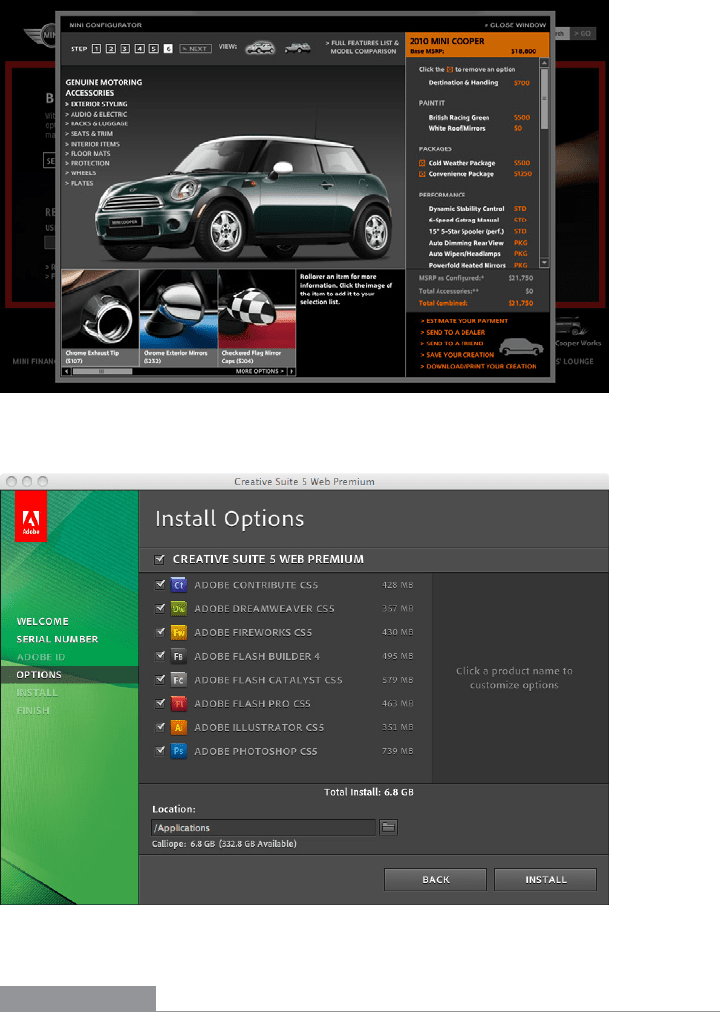Uncheck Adobe Fireworks CS5
This screenshot has height=1012, width=720.
click(x=160, y=632)
